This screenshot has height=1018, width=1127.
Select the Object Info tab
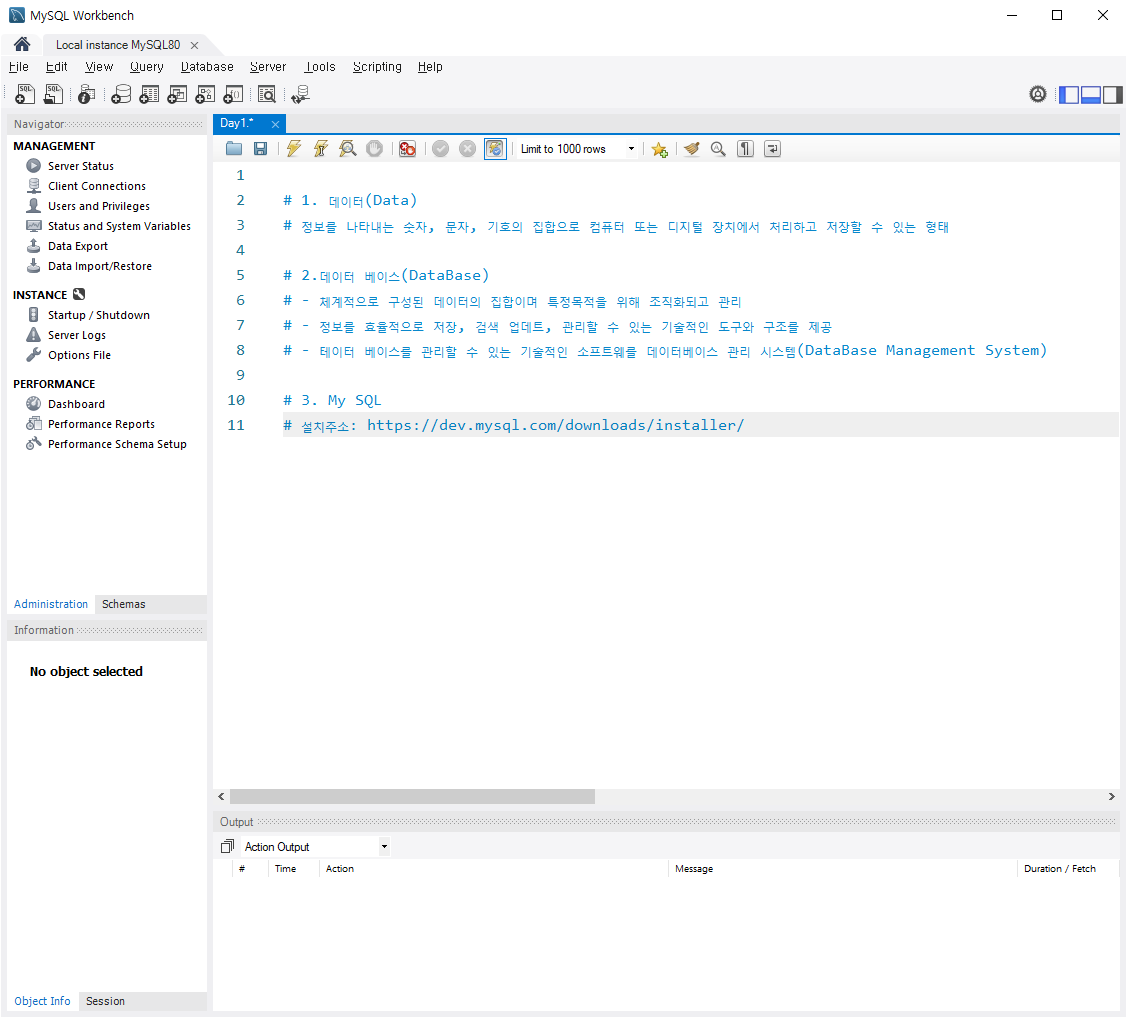[x=42, y=1001]
